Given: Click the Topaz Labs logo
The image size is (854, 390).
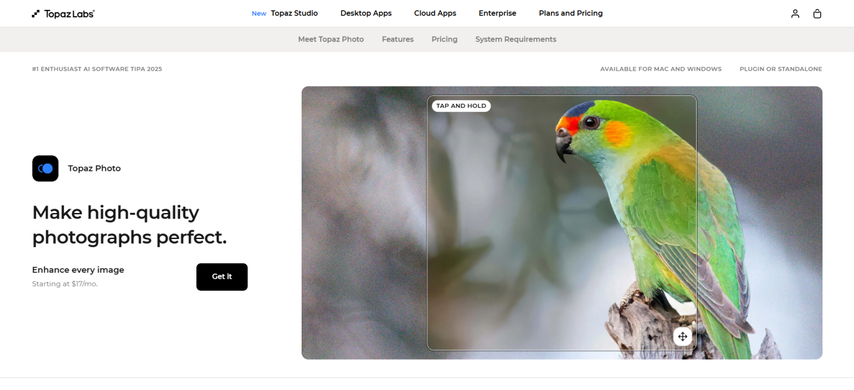Looking at the screenshot, I should [63, 14].
